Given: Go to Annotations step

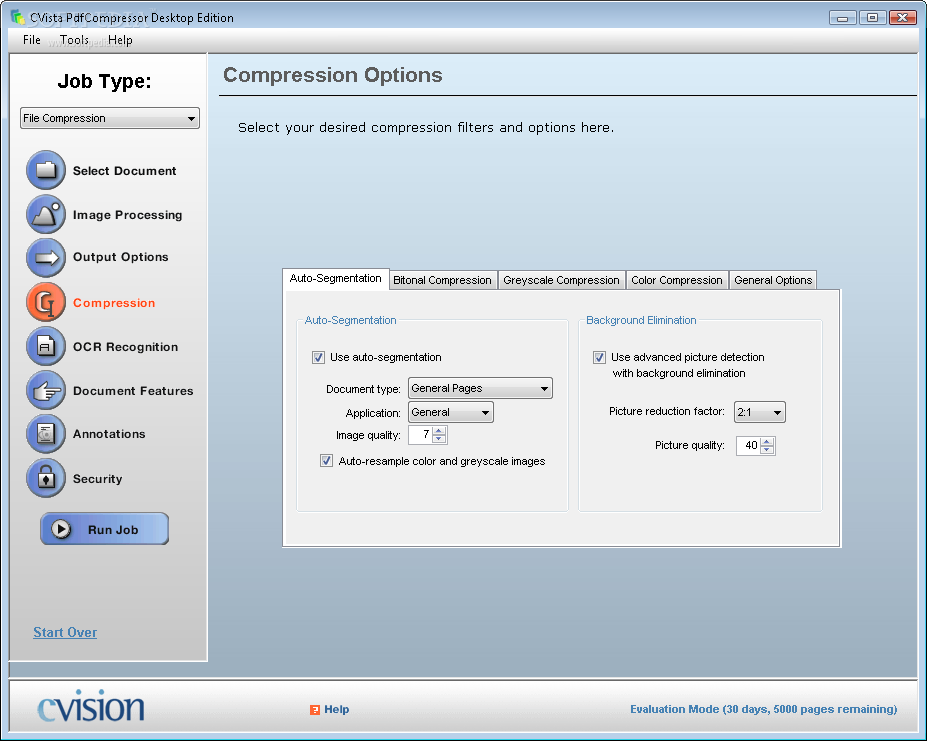Looking at the screenshot, I should click(x=109, y=434).
